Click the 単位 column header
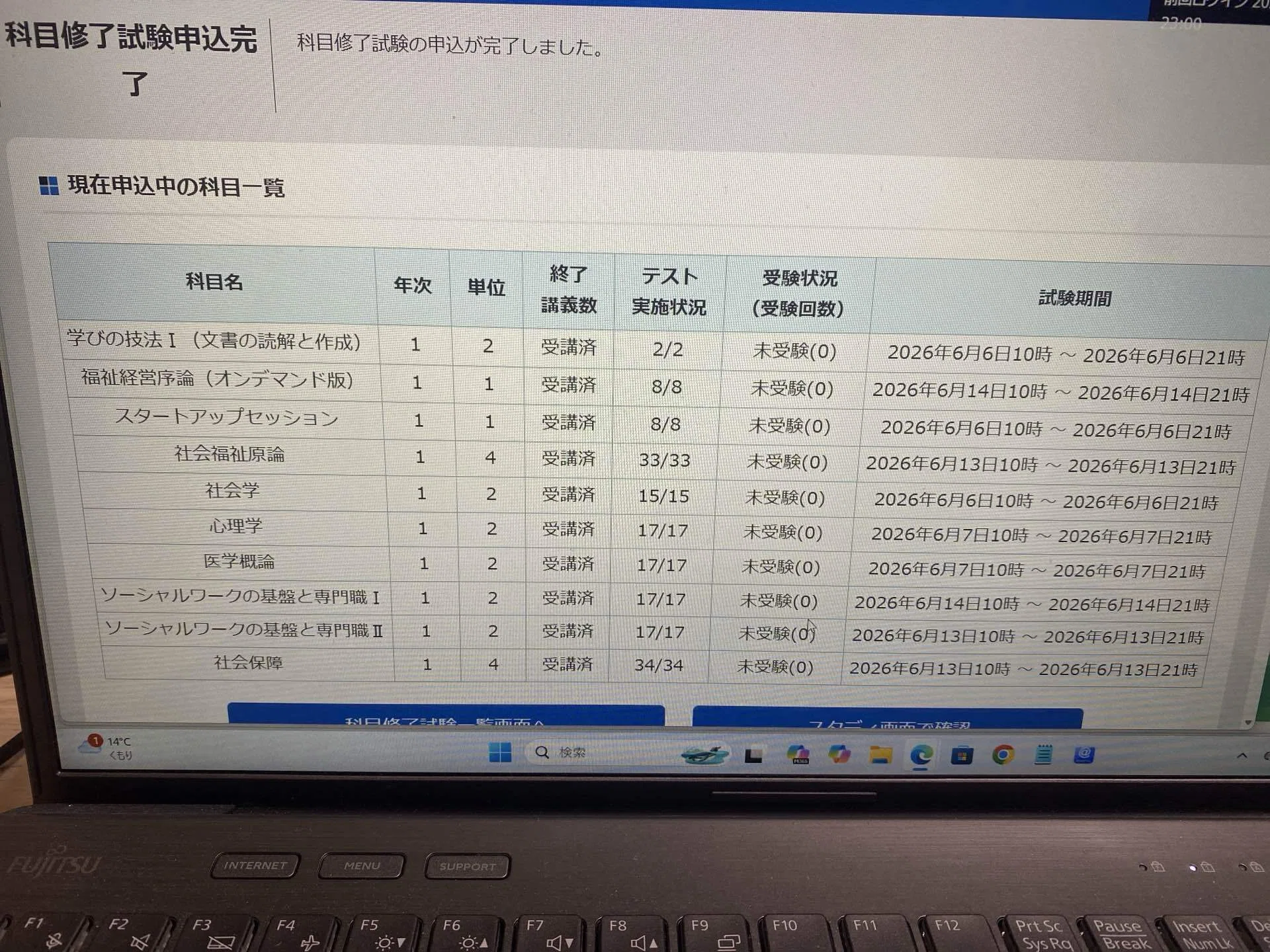Screen dimensions: 1270x952 pos(486,288)
